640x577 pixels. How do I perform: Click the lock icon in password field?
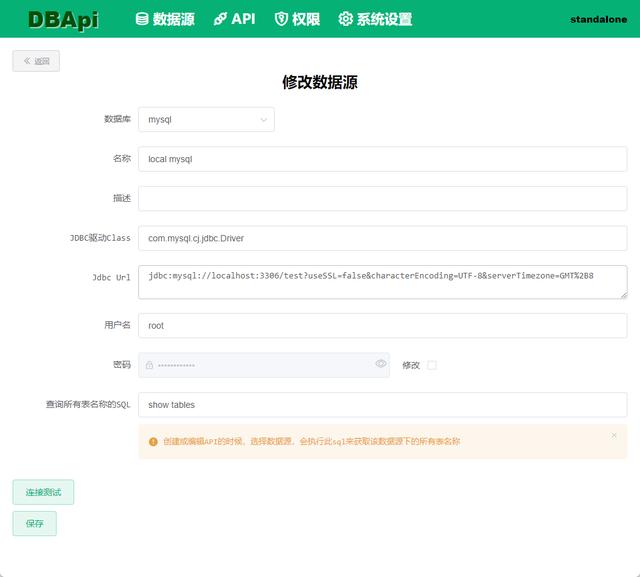click(149, 365)
